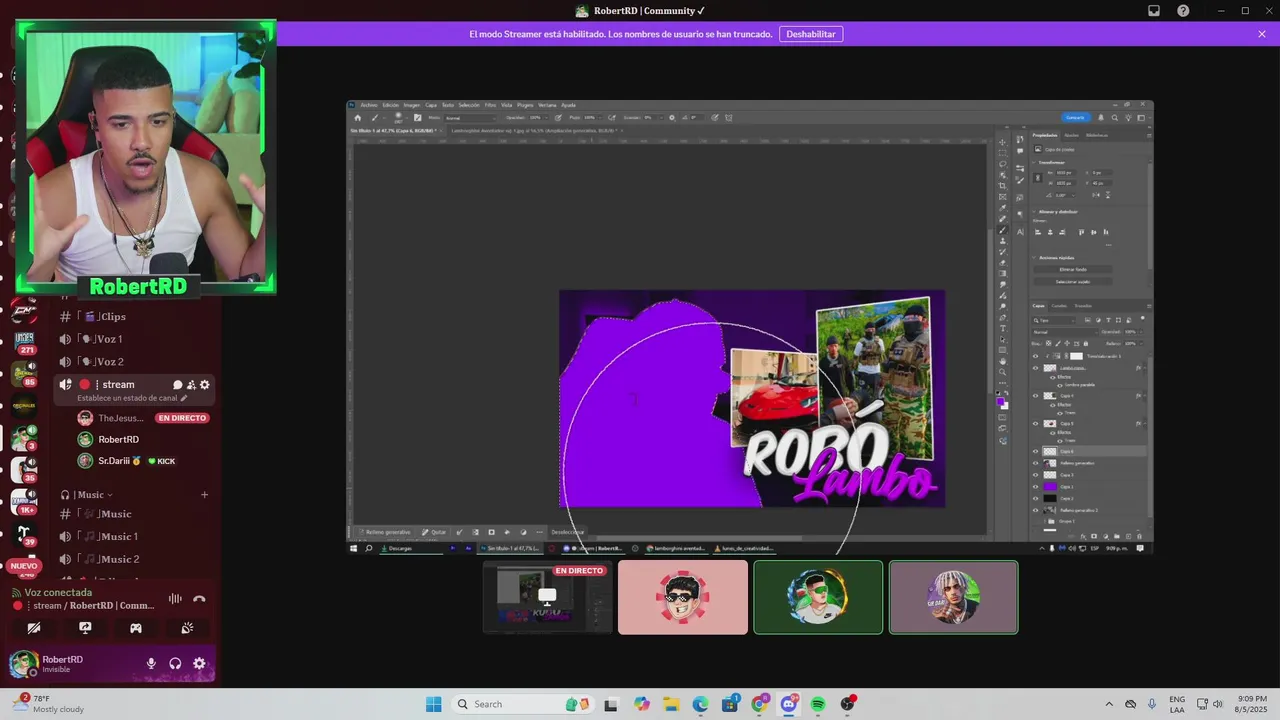Disconnect from the voice channel

(199, 599)
